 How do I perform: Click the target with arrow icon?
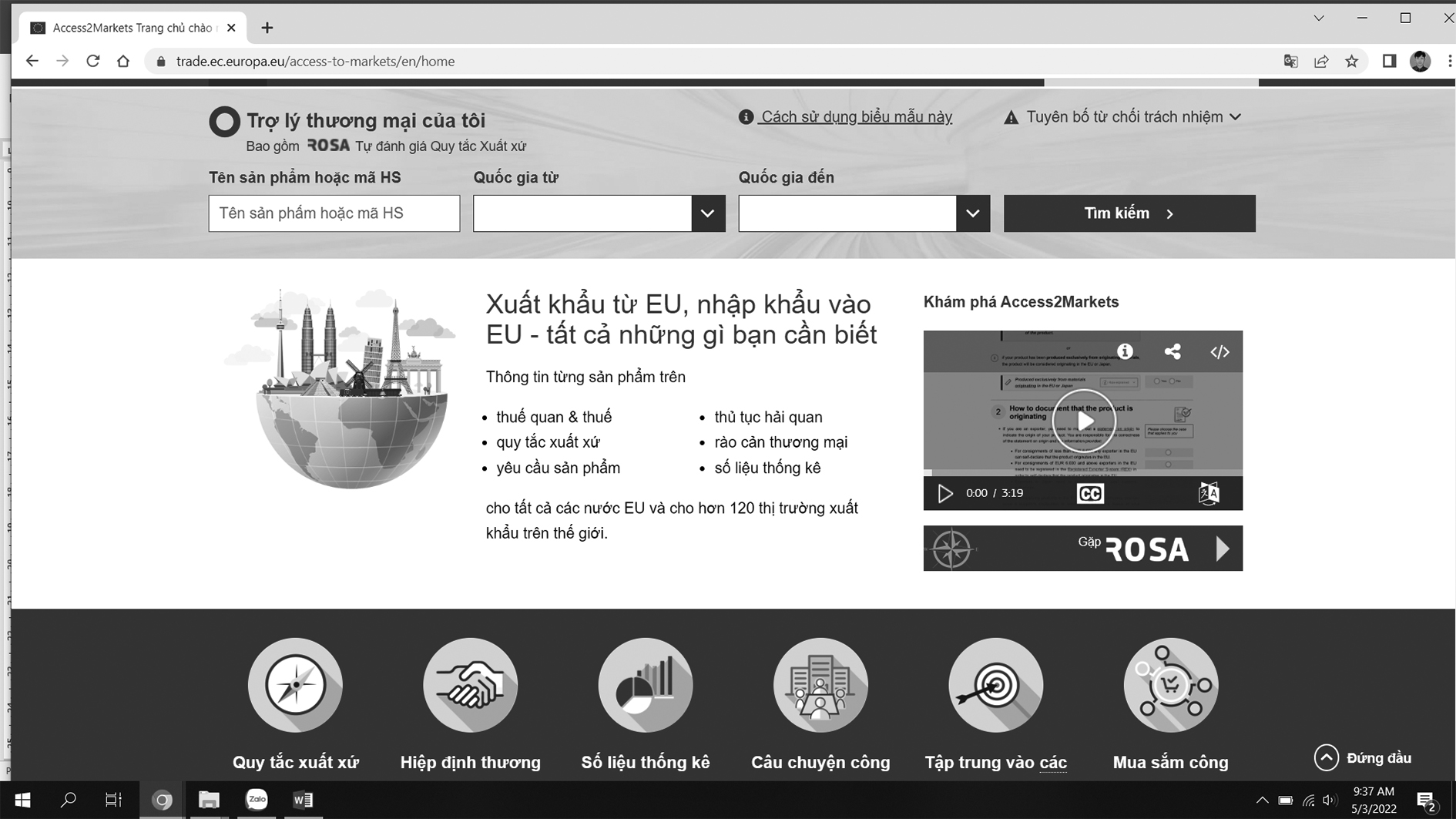point(995,685)
